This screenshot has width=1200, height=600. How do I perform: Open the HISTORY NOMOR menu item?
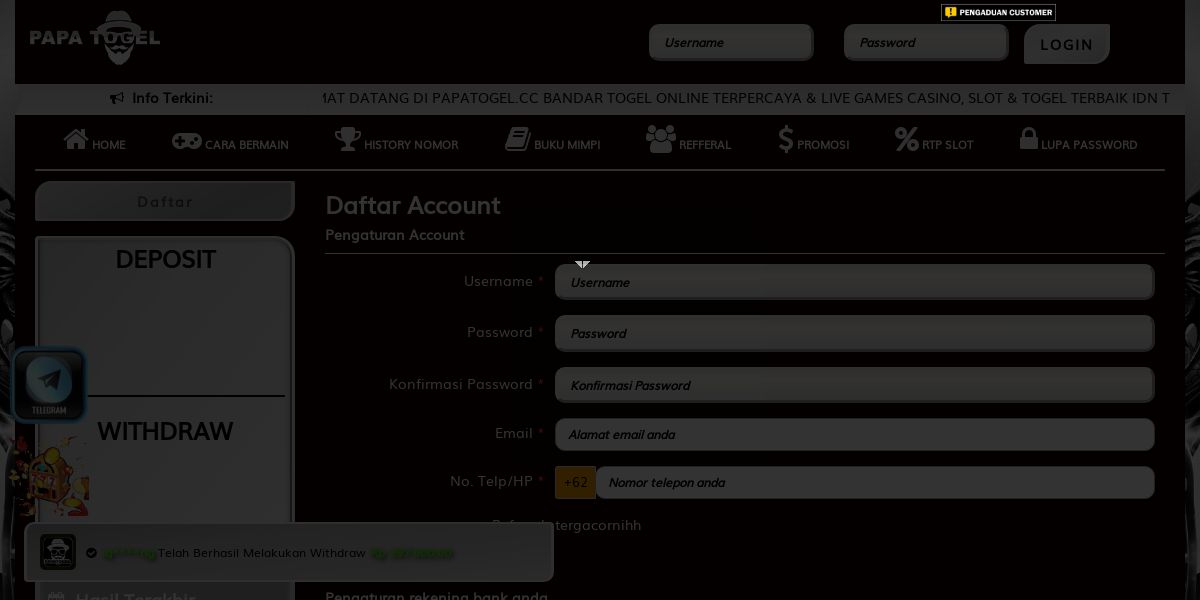point(411,145)
